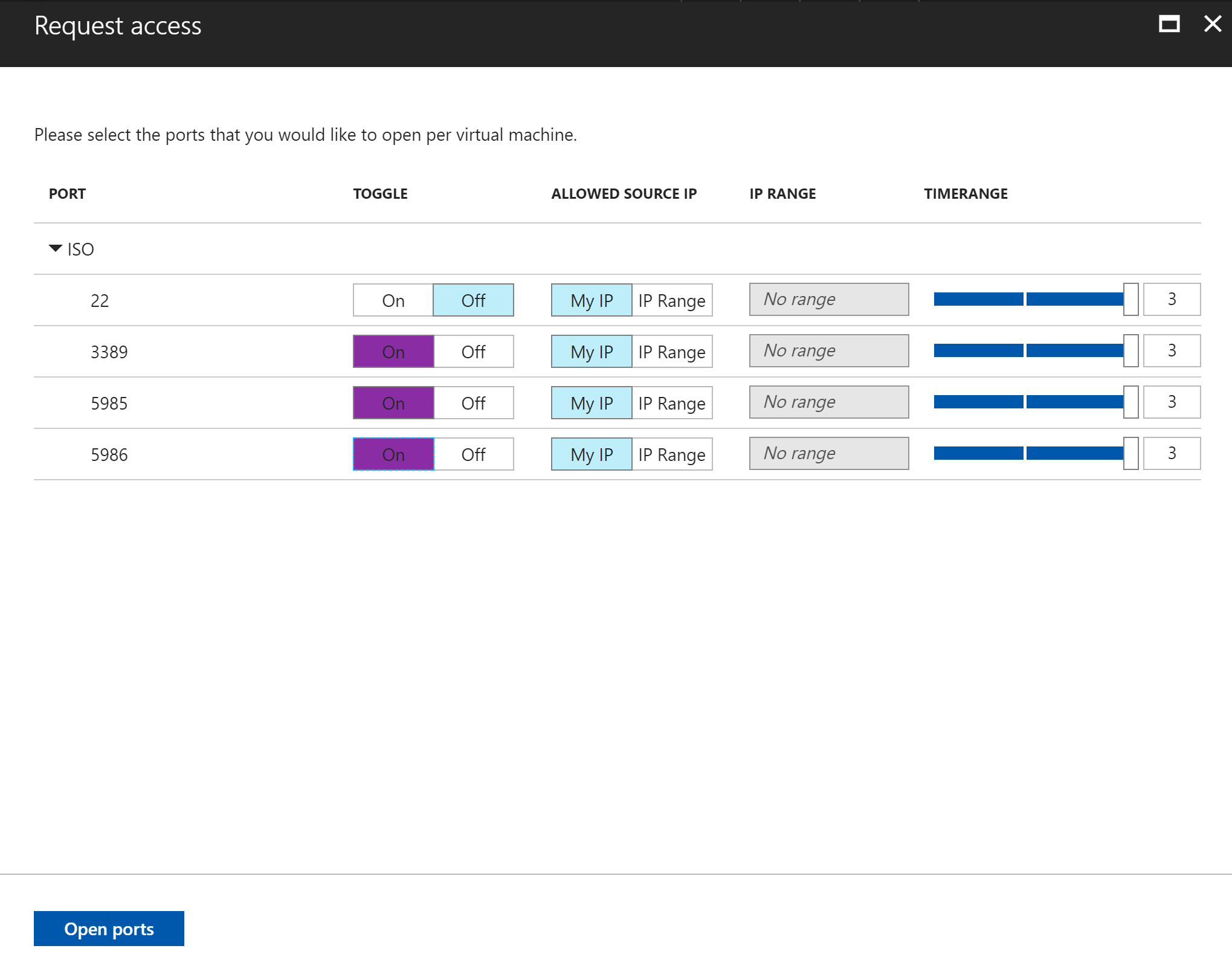The height and width of the screenshot is (963, 1232).
Task: Collapse the ISO virtual machine group
Action: (56, 248)
